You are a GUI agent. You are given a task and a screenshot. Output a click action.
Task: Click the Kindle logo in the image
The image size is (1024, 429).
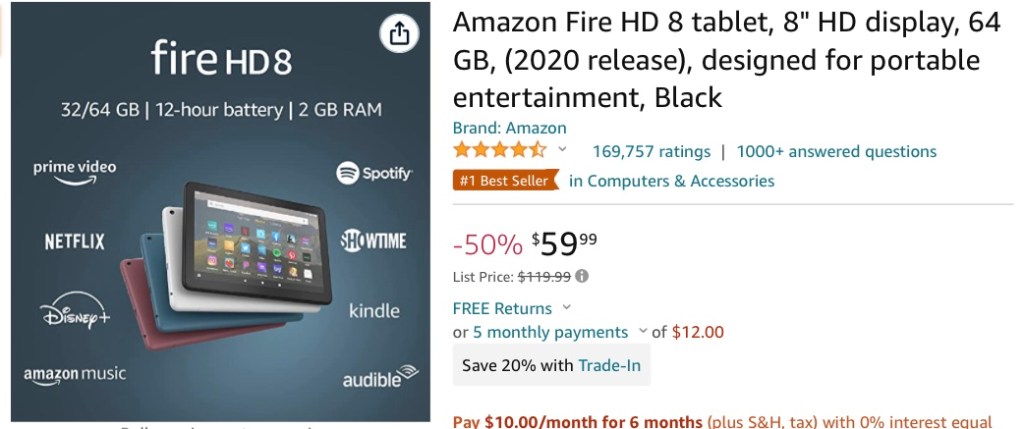point(374,311)
